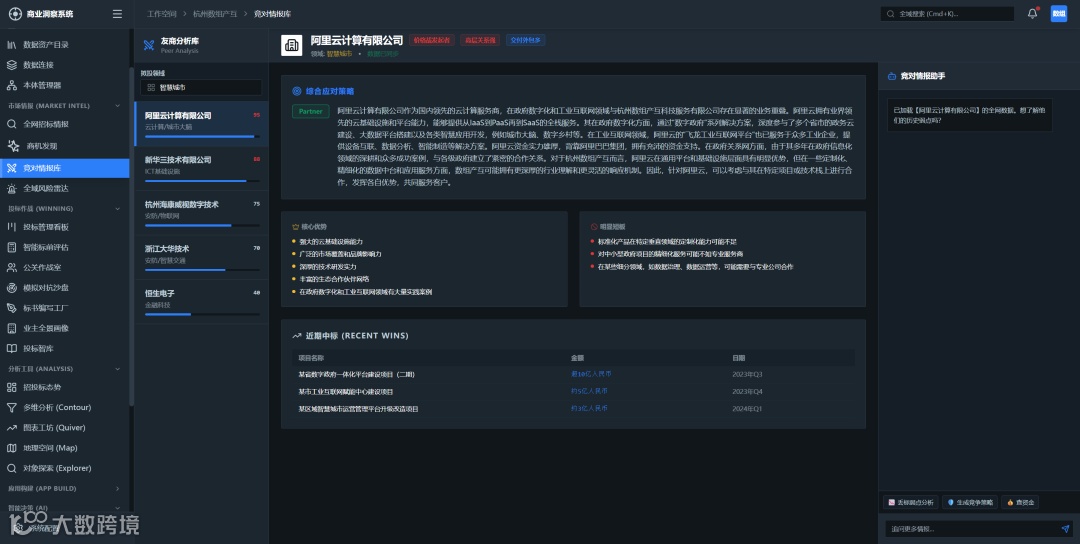
Task: Open 数据资产目录 sidebar icon
Action: [12, 45]
